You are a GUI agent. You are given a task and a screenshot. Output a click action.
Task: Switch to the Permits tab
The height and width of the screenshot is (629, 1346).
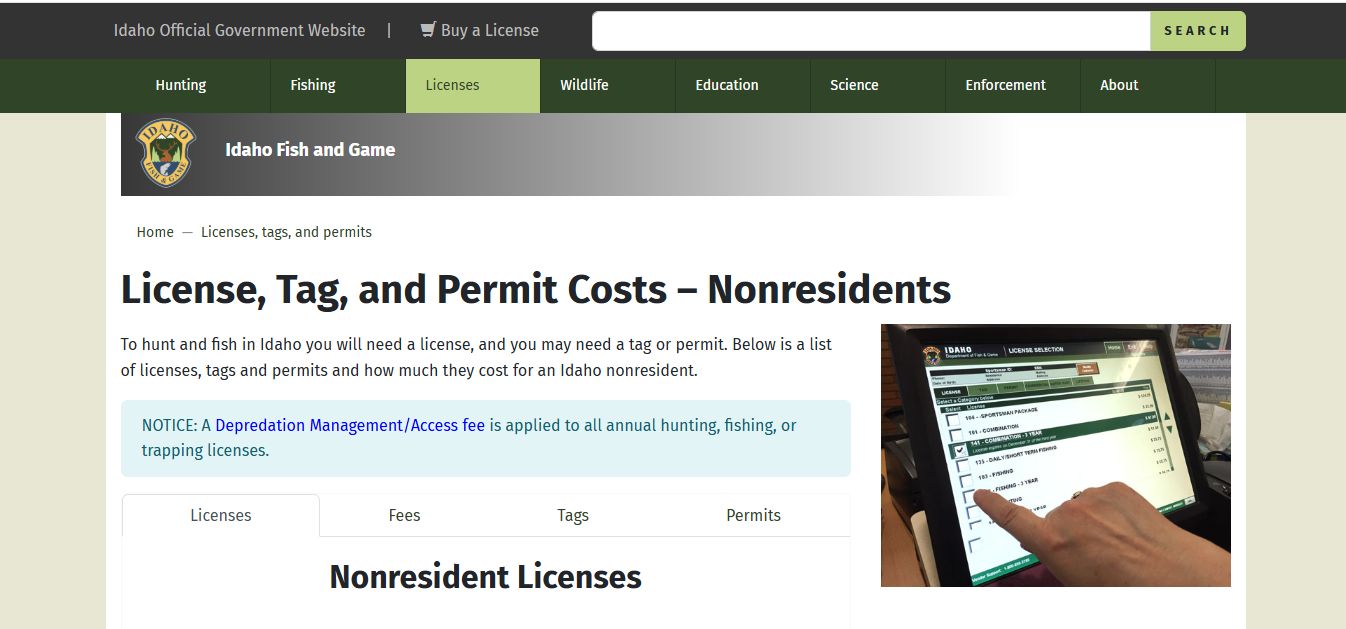point(753,515)
